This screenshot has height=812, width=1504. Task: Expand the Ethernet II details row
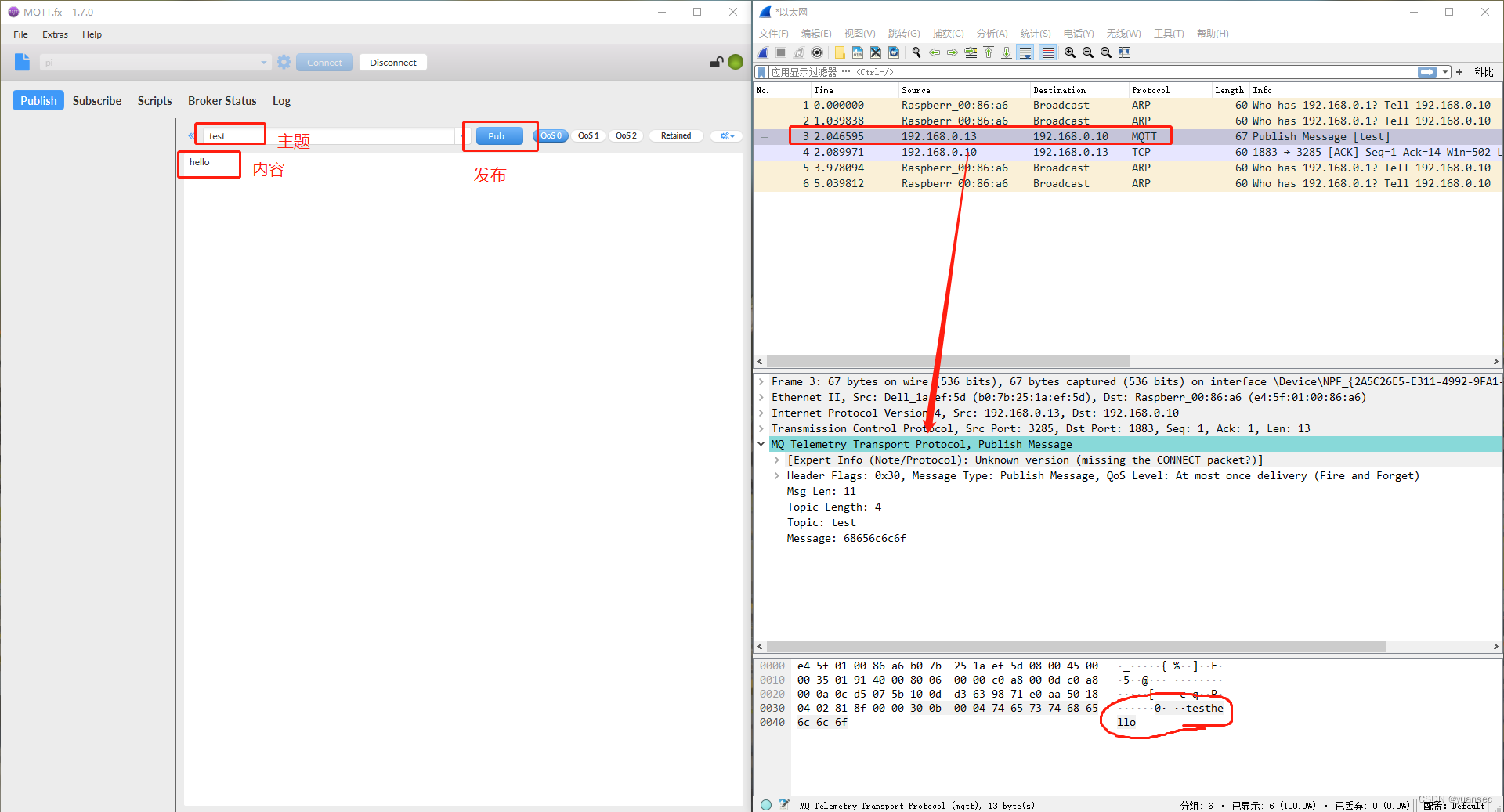point(761,397)
